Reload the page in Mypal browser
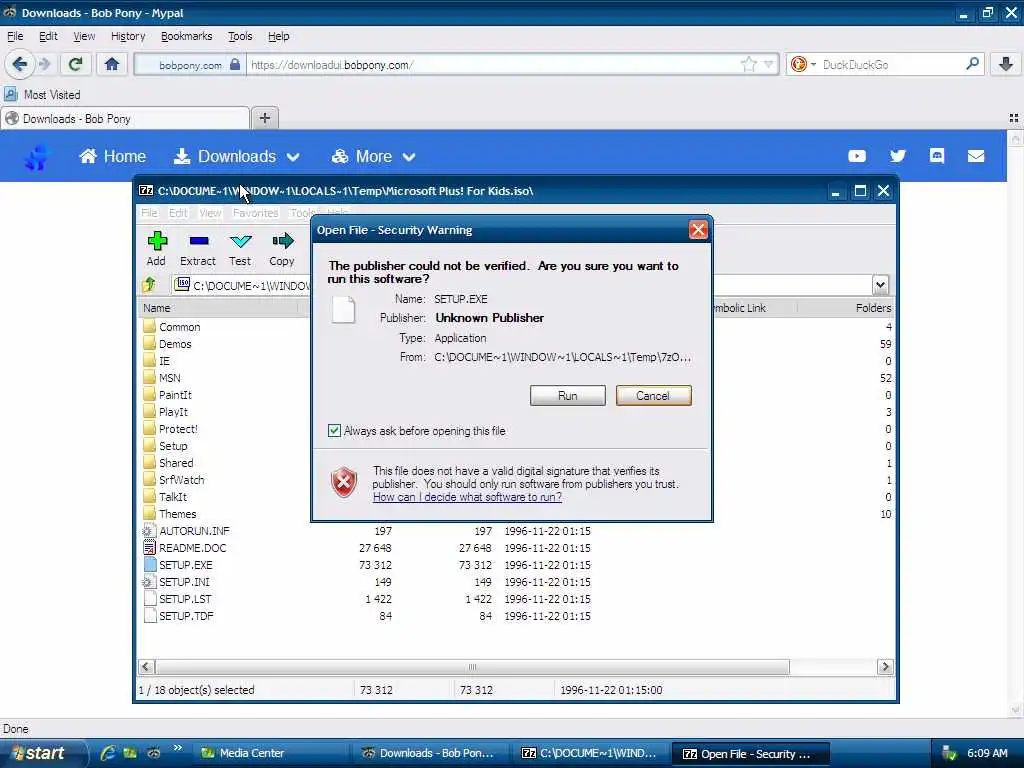 (75, 64)
